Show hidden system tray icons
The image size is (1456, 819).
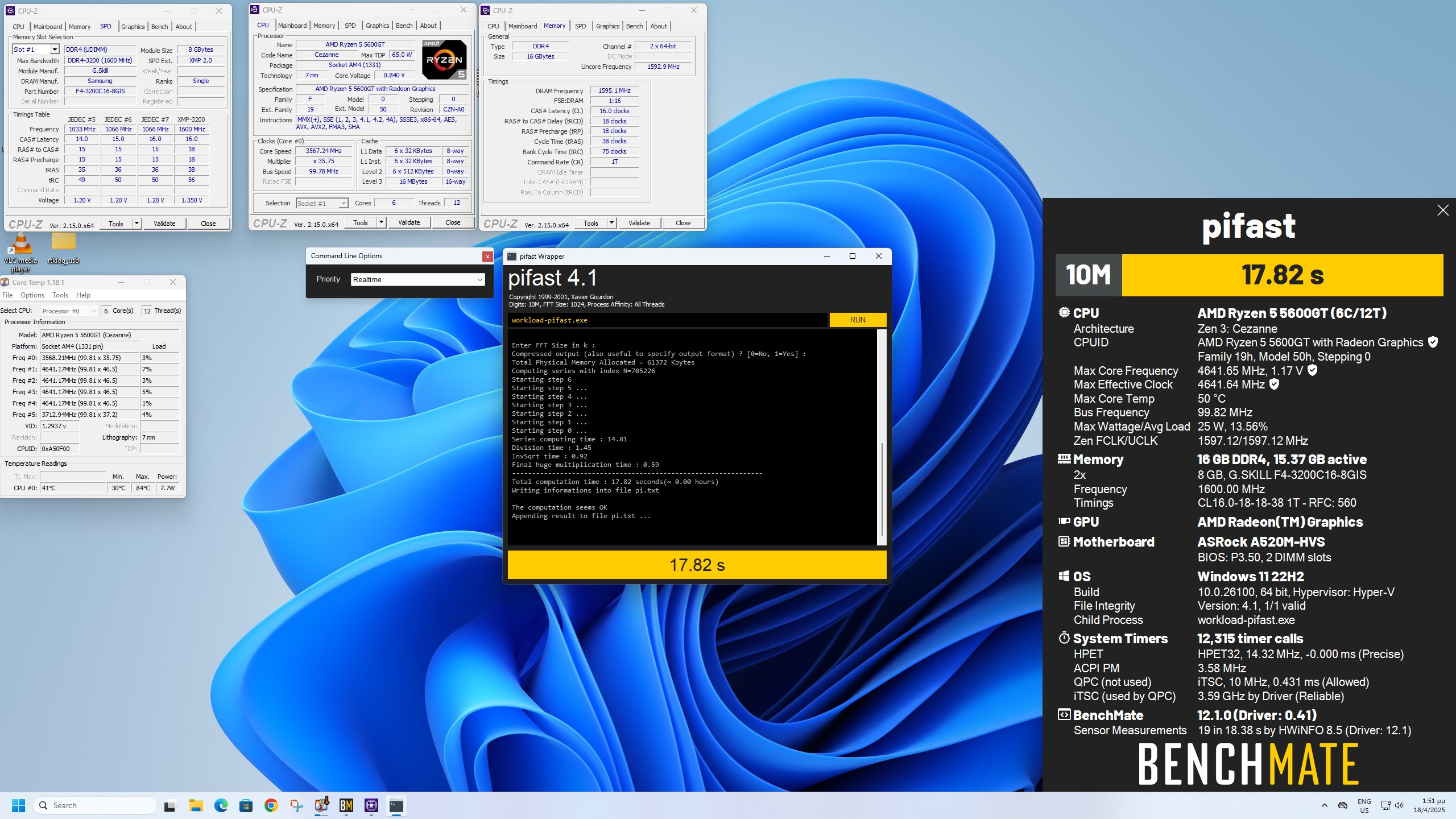pyautogui.click(x=1325, y=805)
